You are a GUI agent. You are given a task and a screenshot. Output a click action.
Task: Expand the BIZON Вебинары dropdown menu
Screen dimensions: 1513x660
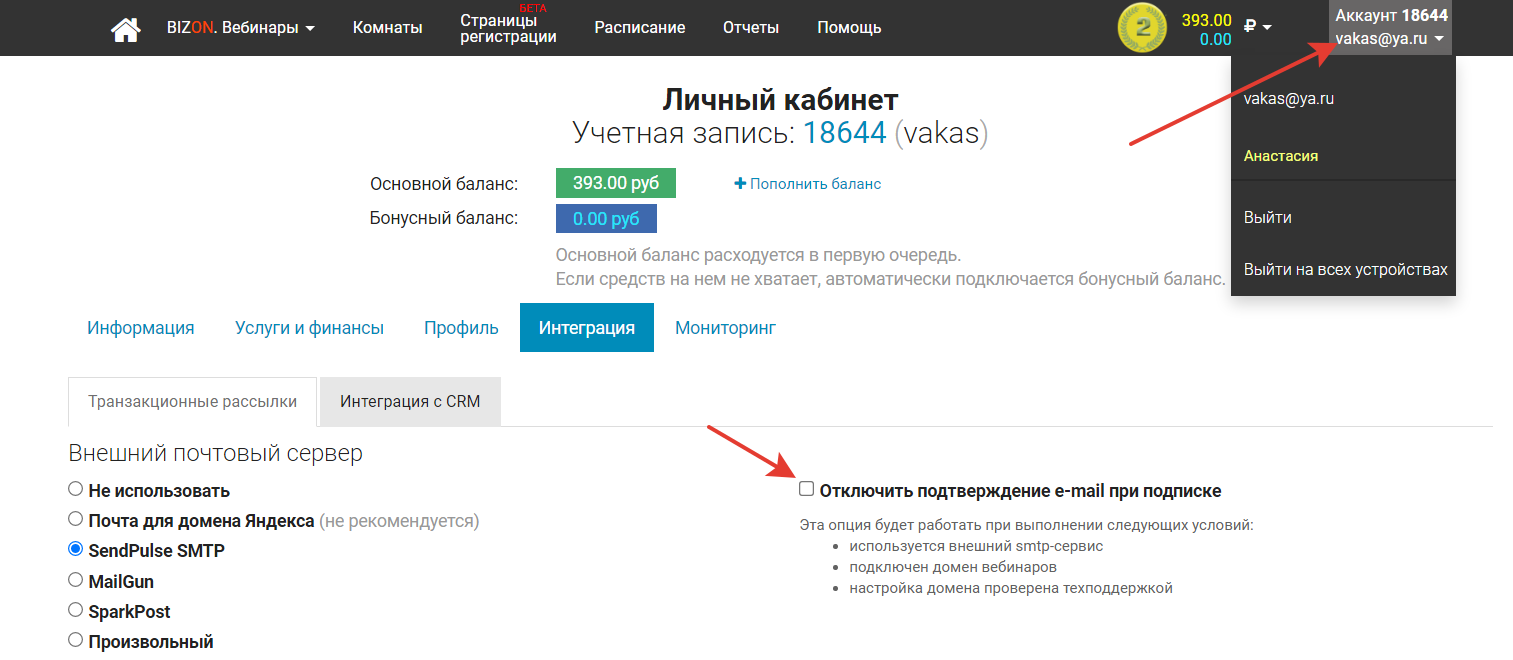pos(240,28)
